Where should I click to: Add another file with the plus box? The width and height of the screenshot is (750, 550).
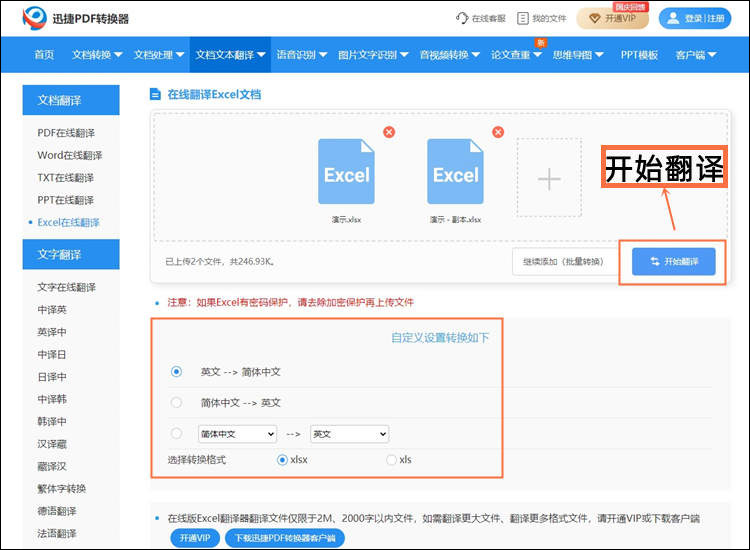[x=549, y=177]
